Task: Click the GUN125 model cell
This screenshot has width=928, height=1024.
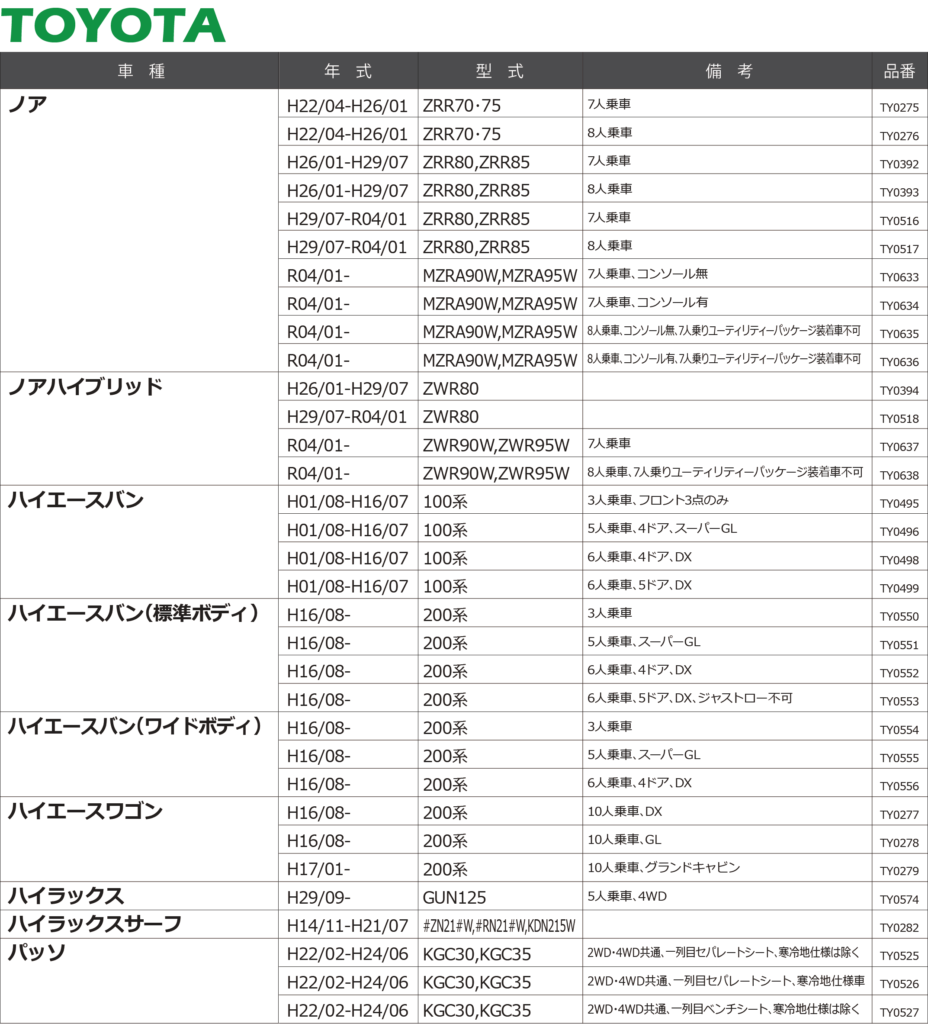Action: click(454, 897)
